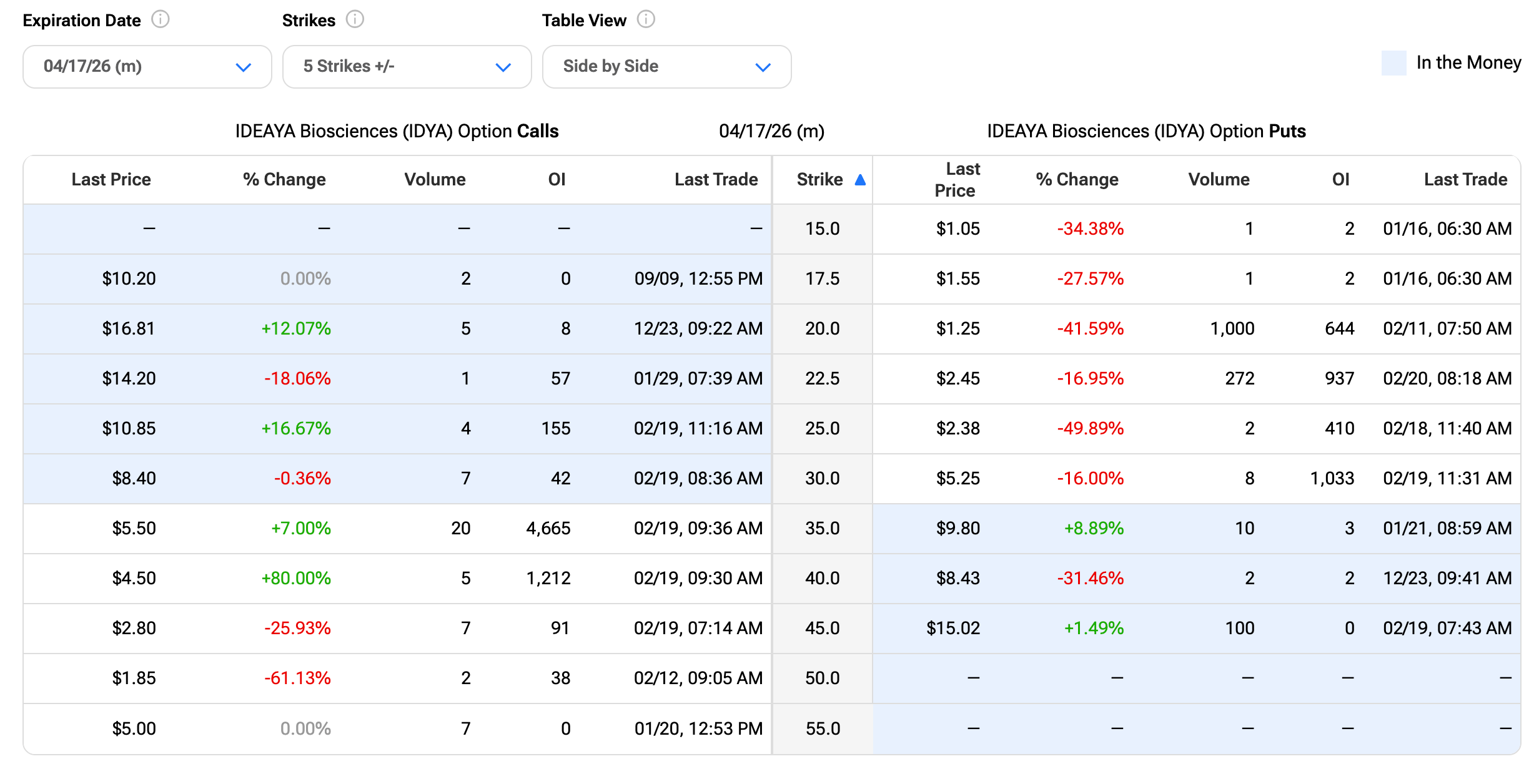Click info icon next to Table View
The height and width of the screenshot is (784, 1539).
646,20
